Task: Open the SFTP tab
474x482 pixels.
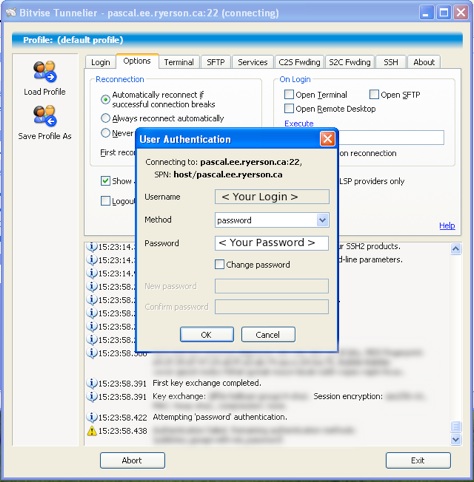Action: click(x=215, y=62)
